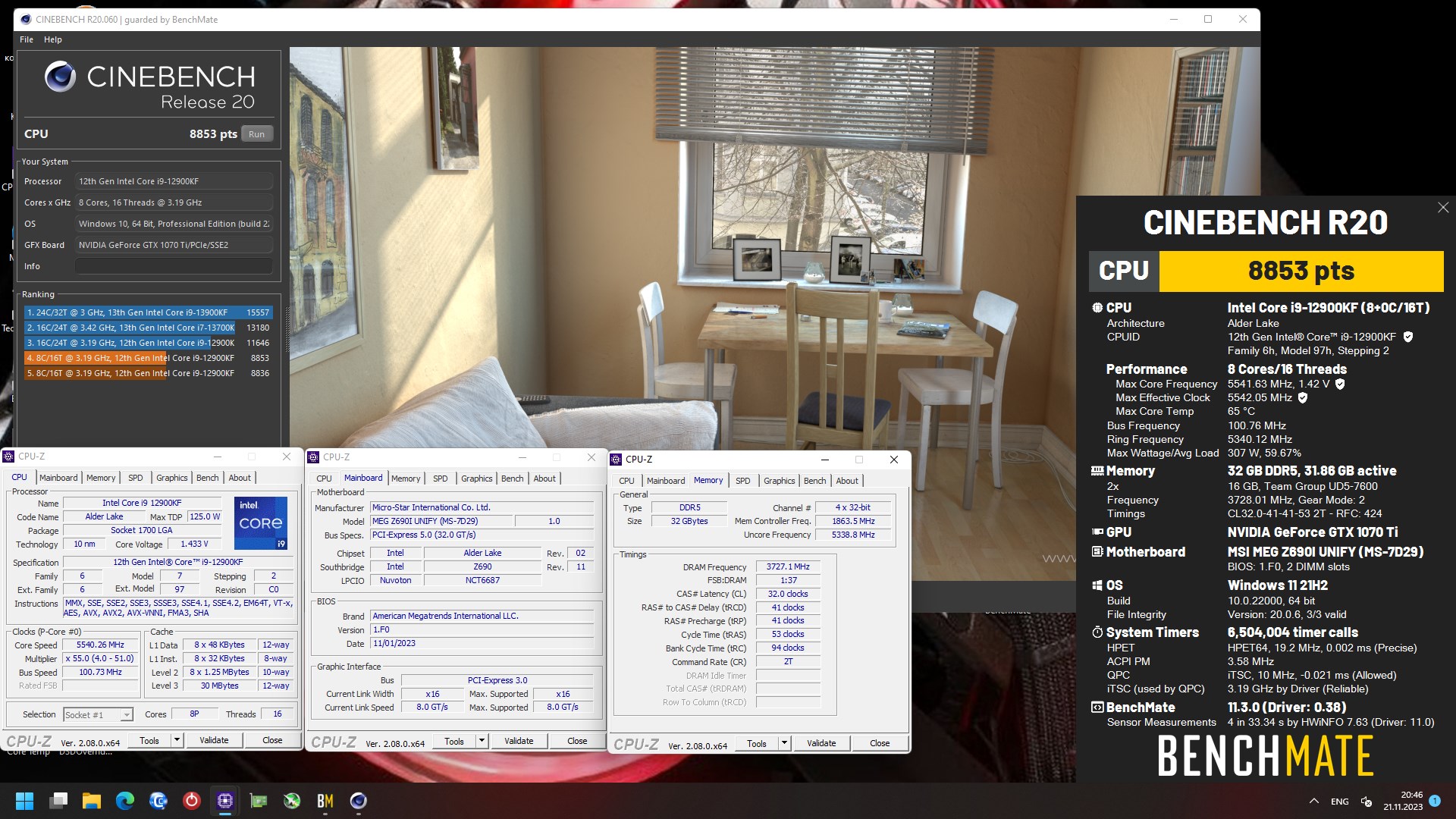Click the Cinebench taskbar icon
The width and height of the screenshot is (1456, 819).
click(359, 801)
